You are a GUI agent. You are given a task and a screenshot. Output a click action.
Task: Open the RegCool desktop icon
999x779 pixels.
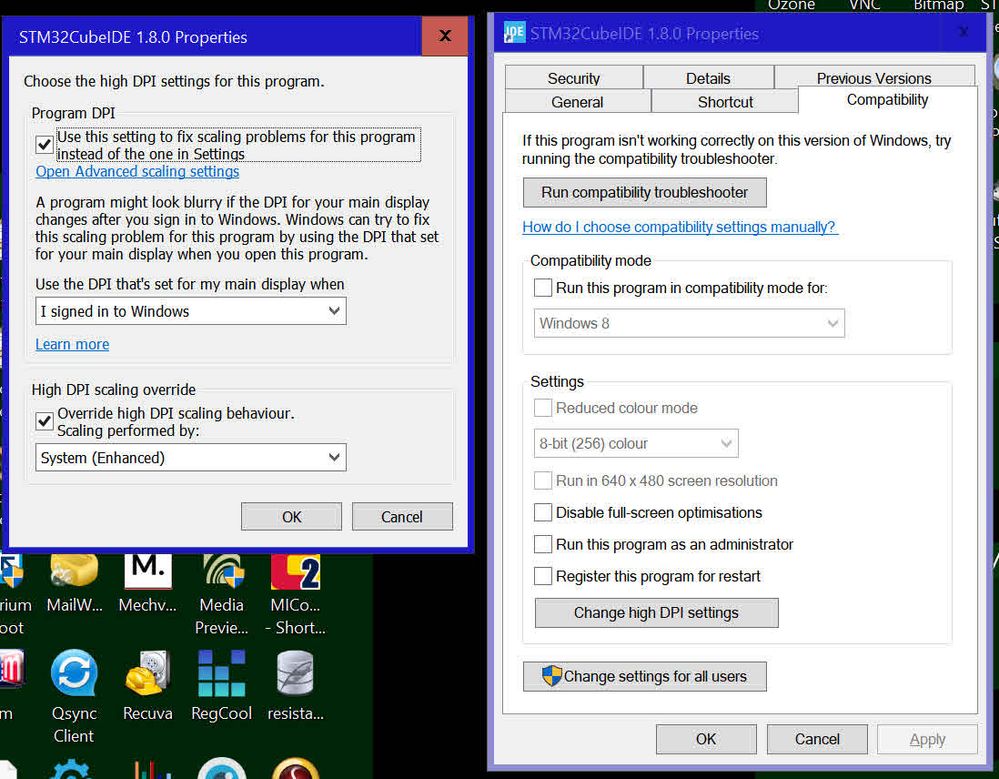(222, 685)
